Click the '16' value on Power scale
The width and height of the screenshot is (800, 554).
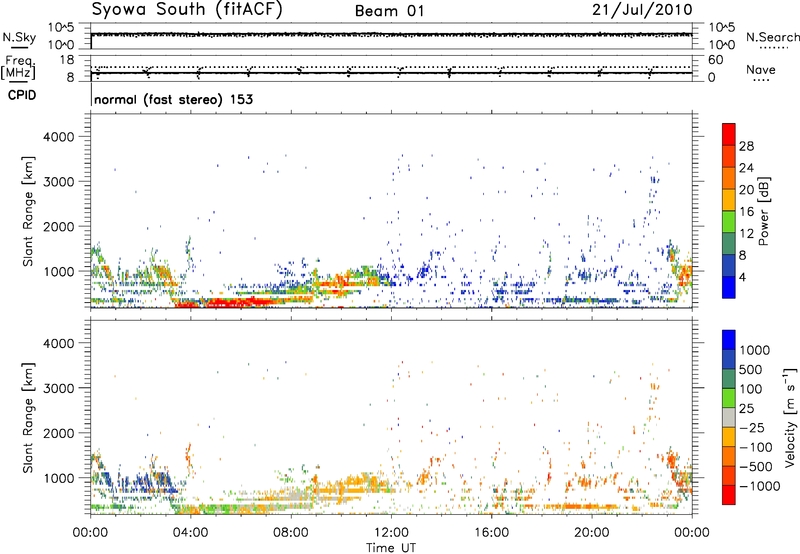coord(746,212)
